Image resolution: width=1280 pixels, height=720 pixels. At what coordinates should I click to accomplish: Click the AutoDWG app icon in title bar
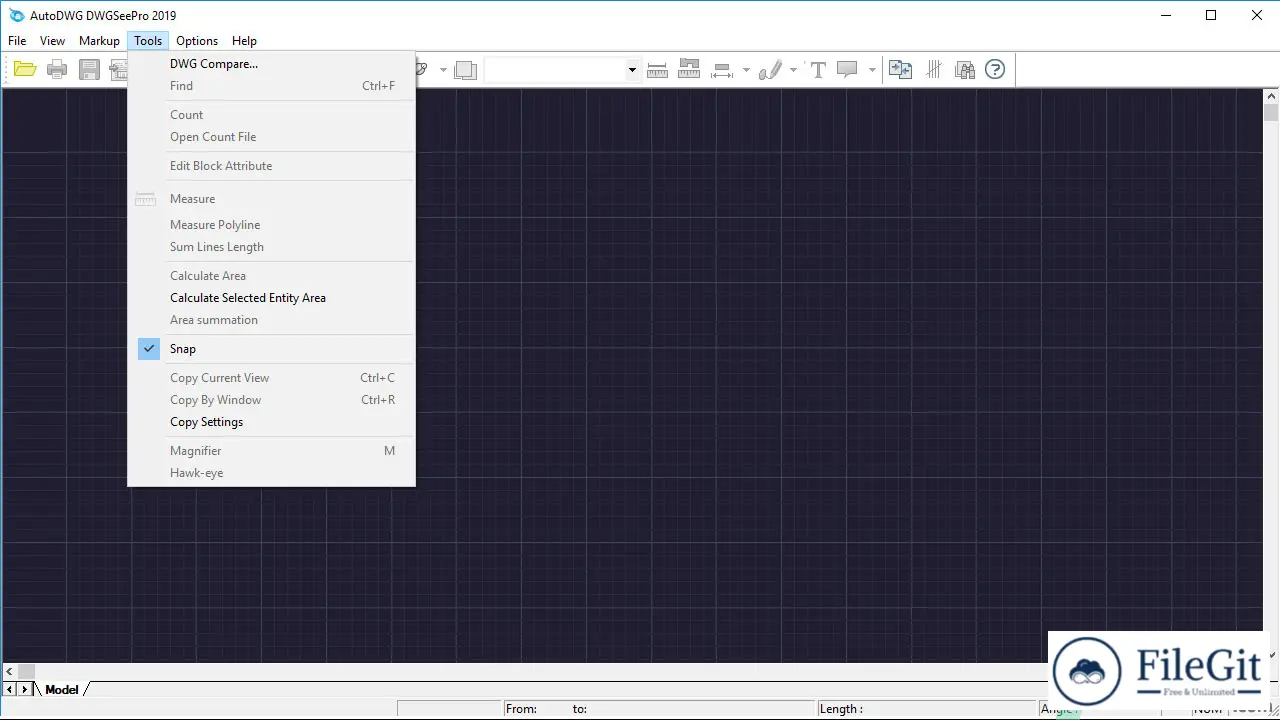coord(16,15)
